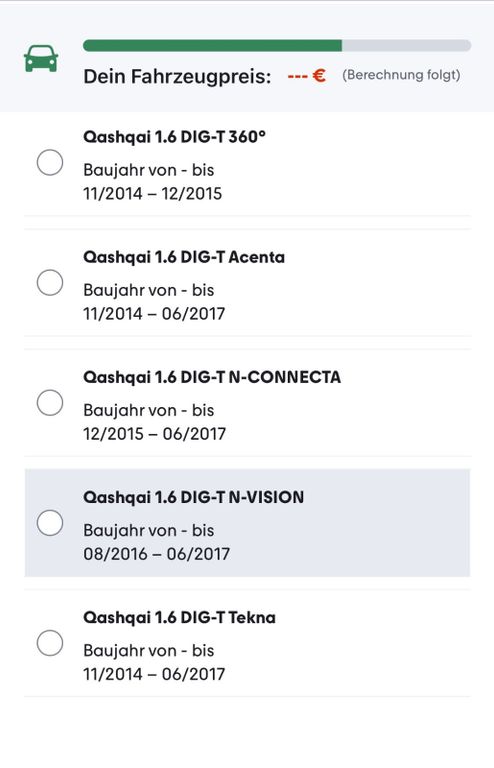Click the "Qashqai 1.6 DIG-T N-VISION" title
Screen dimensions: 494x768
[193, 497]
